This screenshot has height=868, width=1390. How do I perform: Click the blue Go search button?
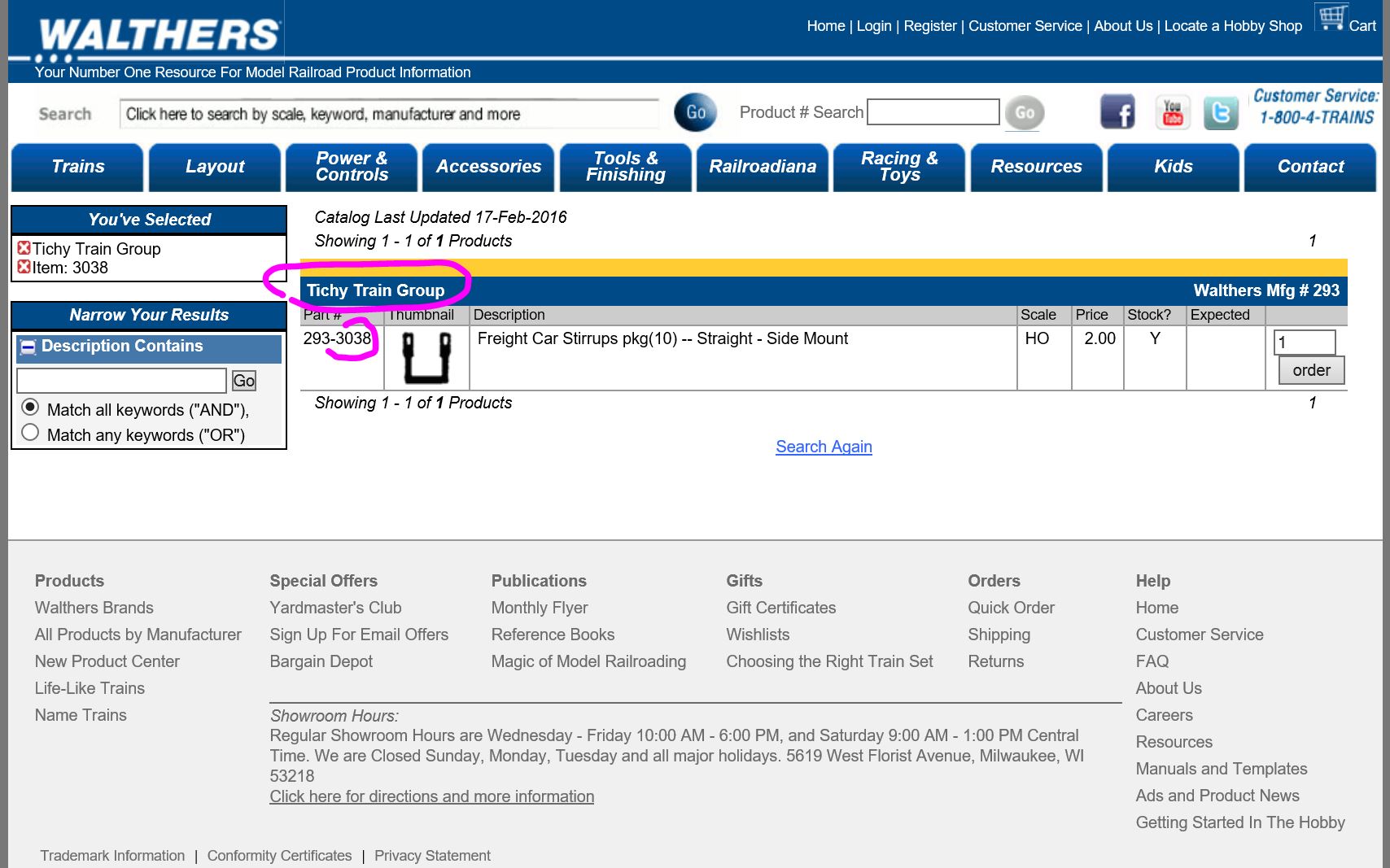point(696,112)
